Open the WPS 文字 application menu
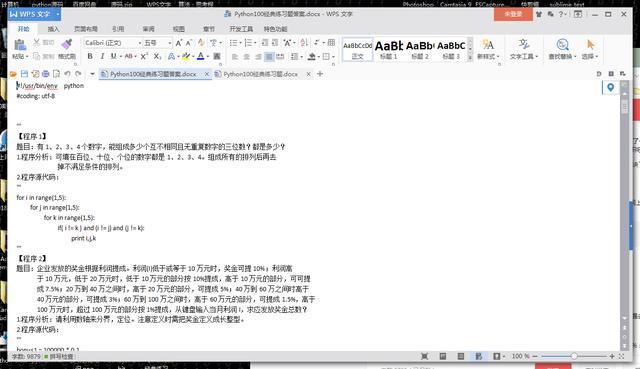Screen dimensions: 640x369 coord(34,14)
